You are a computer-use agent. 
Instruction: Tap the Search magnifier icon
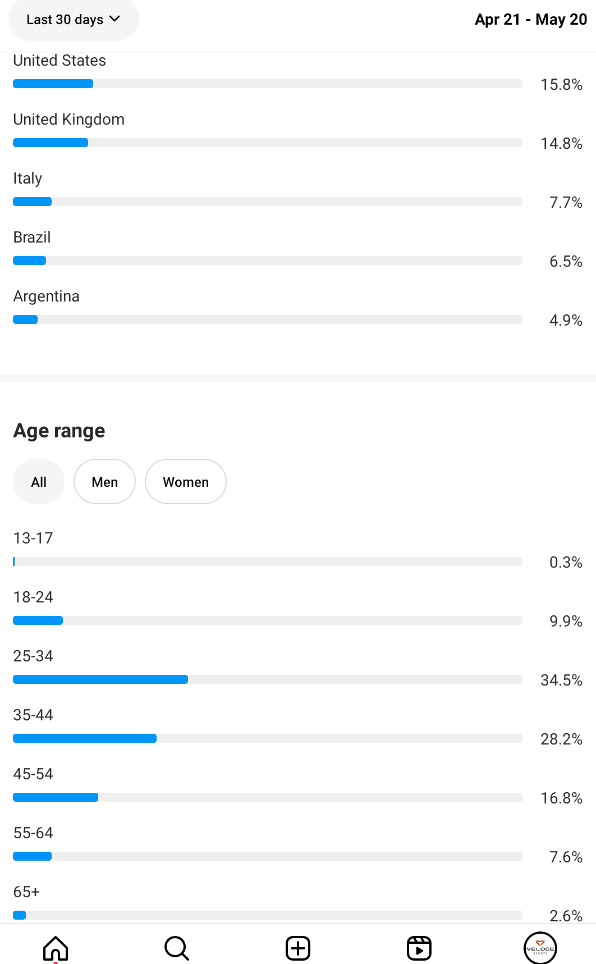[x=177, y=948]
